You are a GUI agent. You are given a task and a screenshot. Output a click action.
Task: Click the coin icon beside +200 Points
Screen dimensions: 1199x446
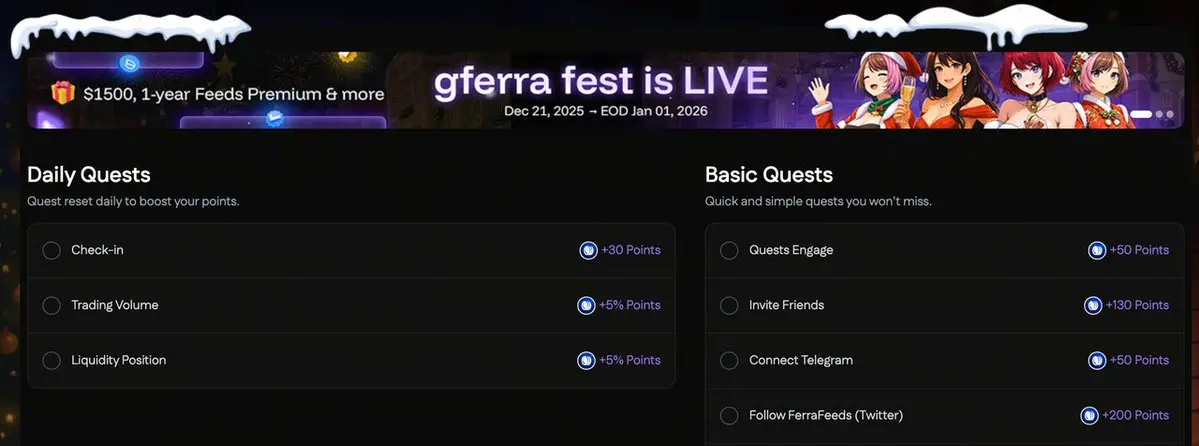click(1089, 415)
